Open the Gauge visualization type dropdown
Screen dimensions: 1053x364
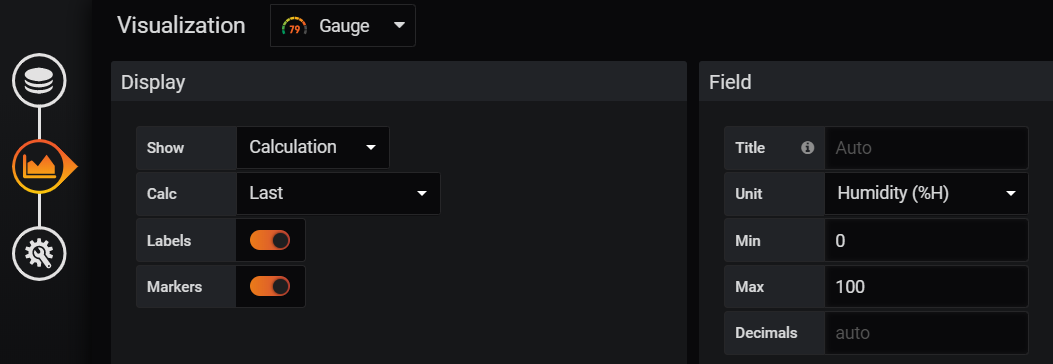342,26
